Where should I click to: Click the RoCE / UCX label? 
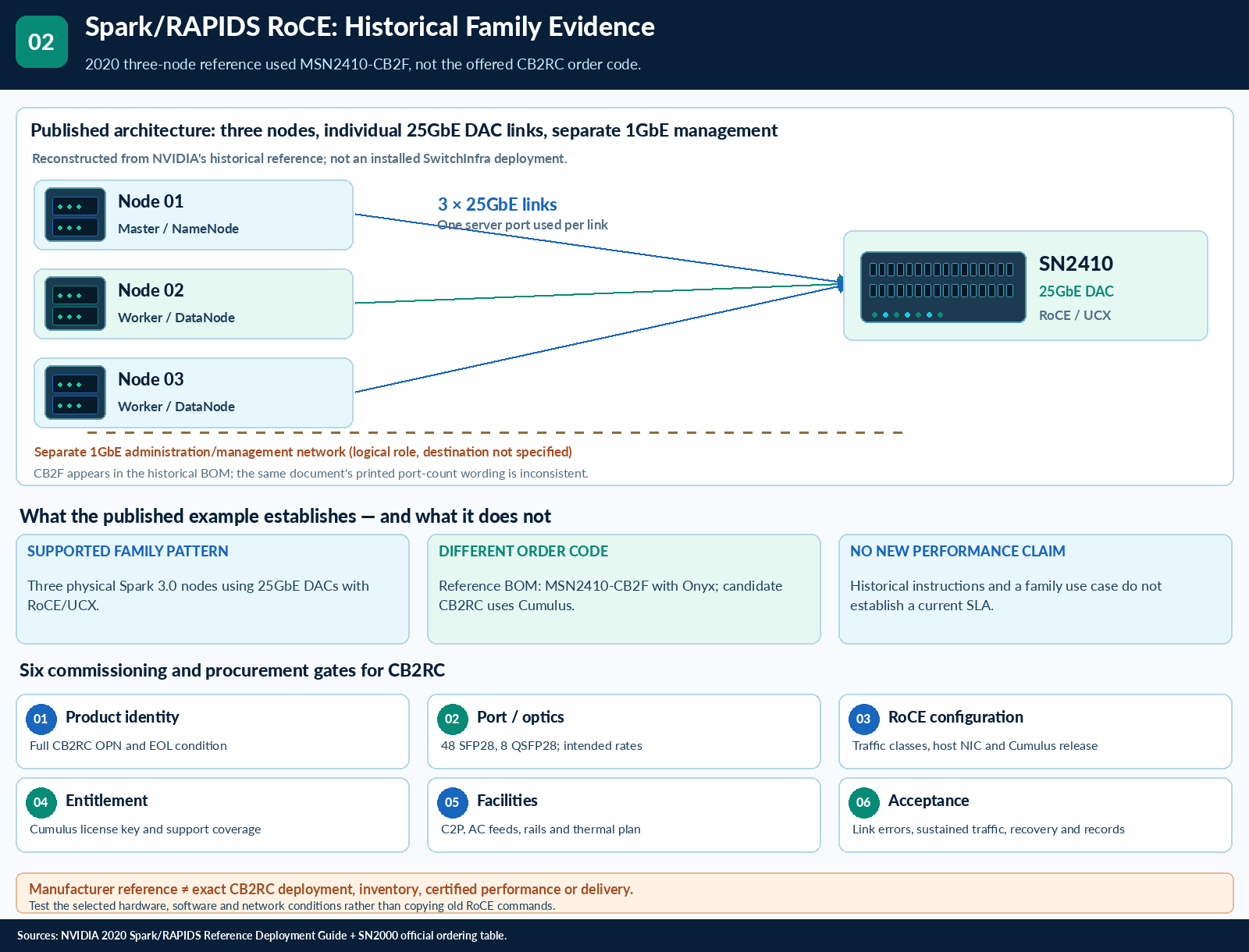[x=1075, y=315]
